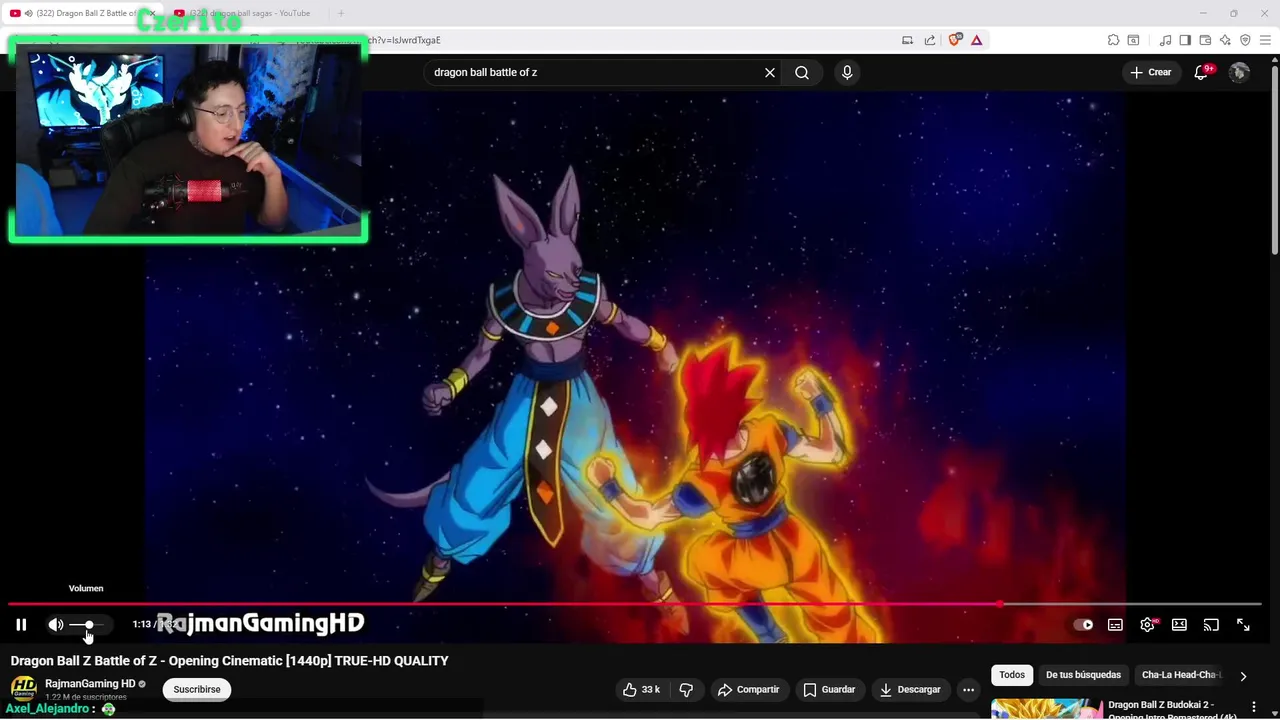This screenshot has width=1280, height=720.
Task: Turn on subtitles with the captions icon
Action: point(1115,625)
